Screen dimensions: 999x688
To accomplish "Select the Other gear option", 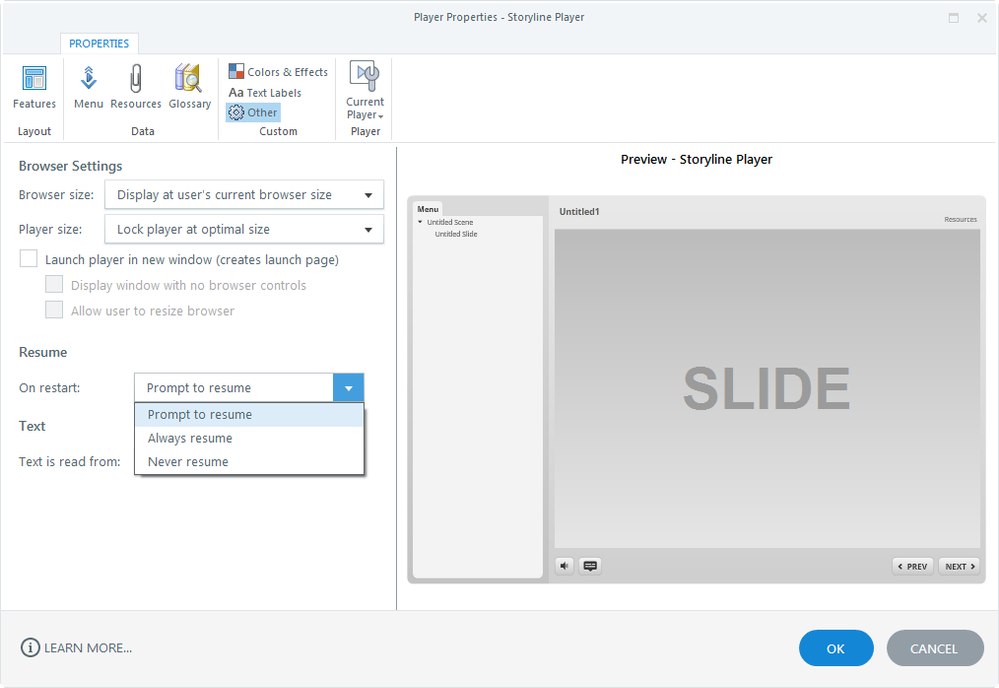I will (253, 113).
